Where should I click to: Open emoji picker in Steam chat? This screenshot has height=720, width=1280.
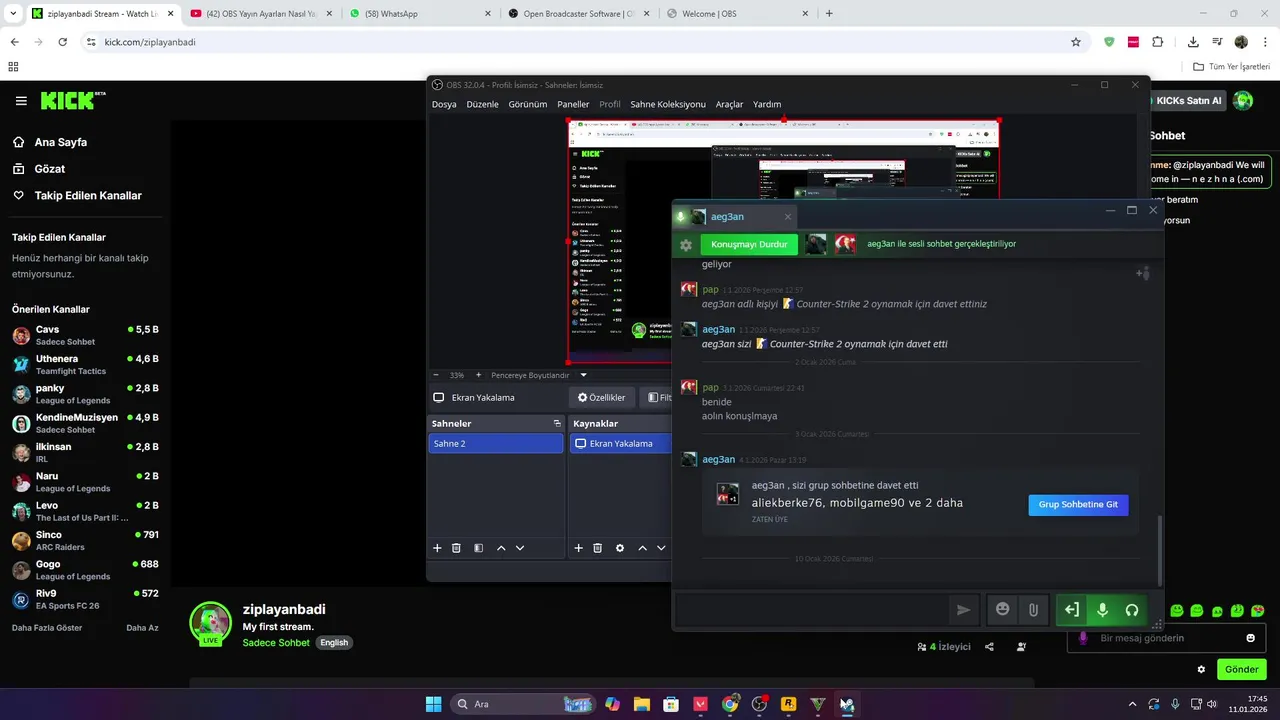pos(1002,609)
